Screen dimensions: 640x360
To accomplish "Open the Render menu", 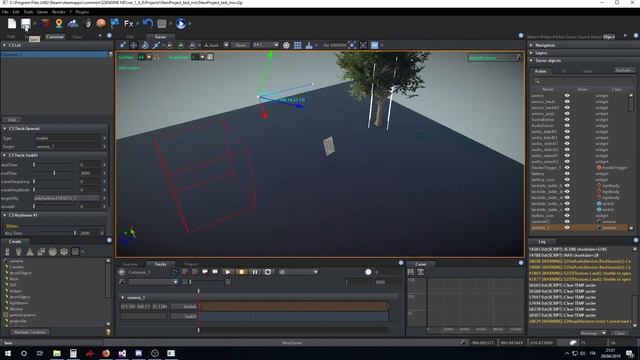I will coord(59,12).
